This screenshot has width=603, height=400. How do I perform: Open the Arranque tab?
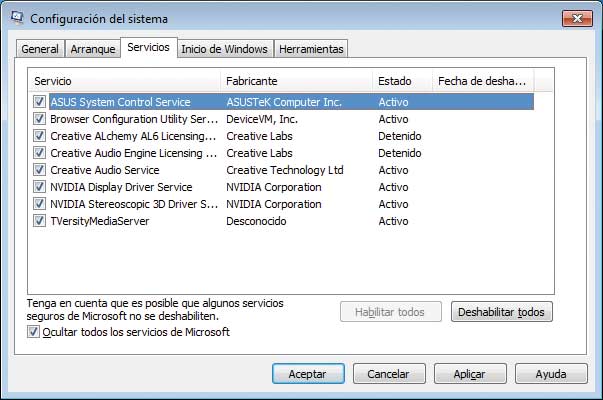pyautogui.click(x=92, y=49)
